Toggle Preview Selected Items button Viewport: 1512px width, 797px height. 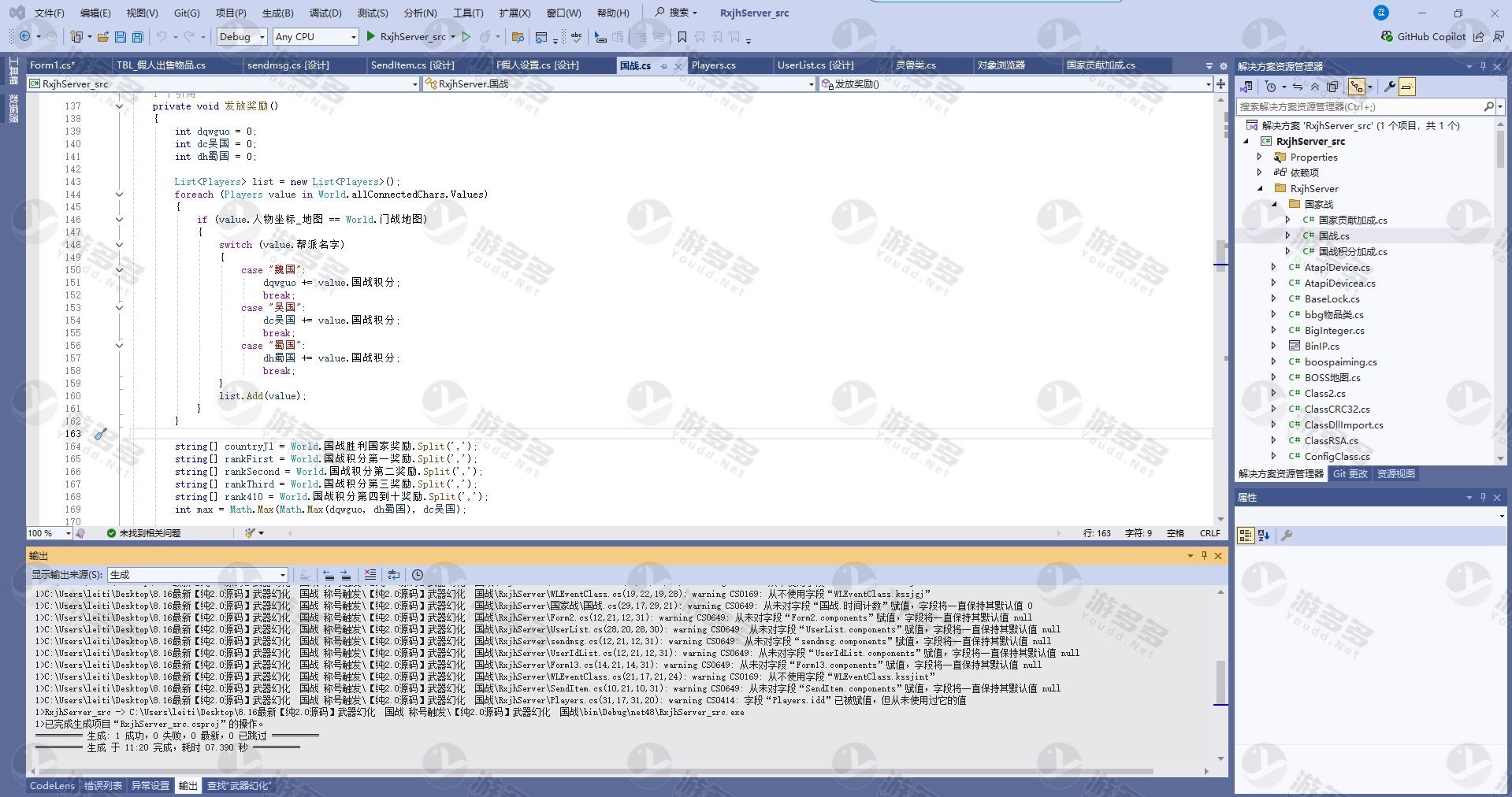1407,87
